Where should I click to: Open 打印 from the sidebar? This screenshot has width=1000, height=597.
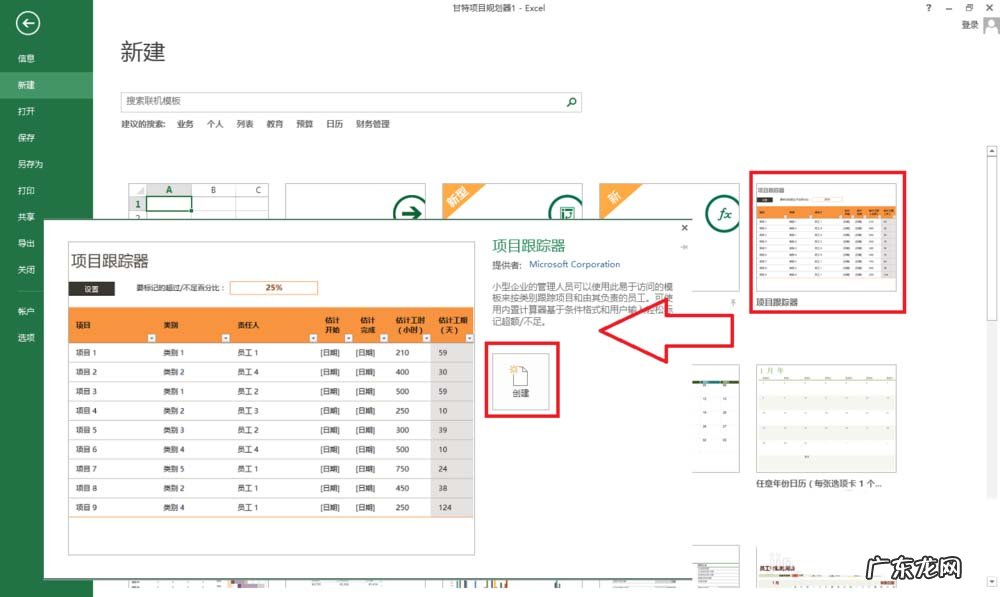tap(27, 190)
